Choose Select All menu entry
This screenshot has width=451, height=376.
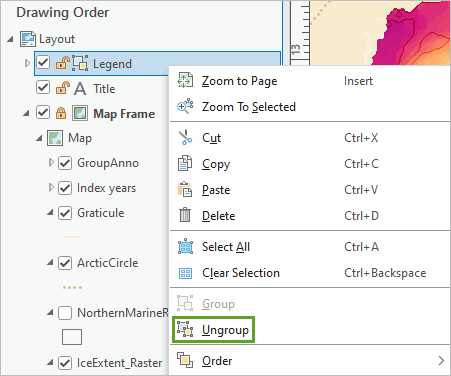click(310, 247)
